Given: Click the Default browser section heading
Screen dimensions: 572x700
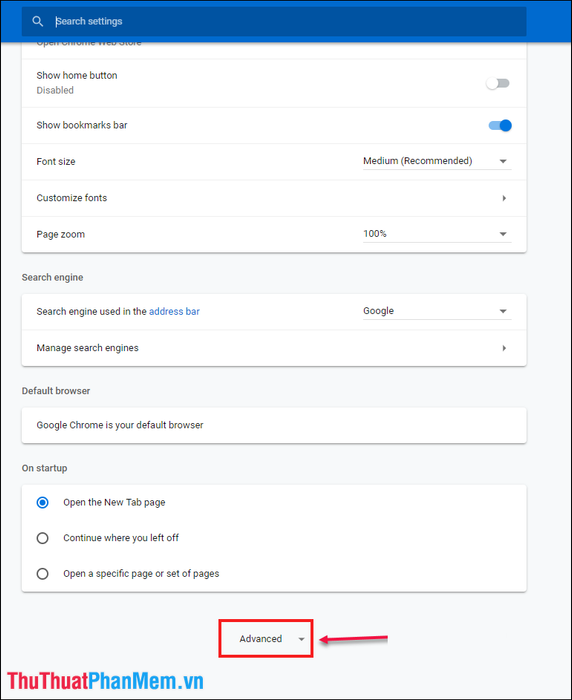Looking at the screenshot, I should click(x=56, y=391).
